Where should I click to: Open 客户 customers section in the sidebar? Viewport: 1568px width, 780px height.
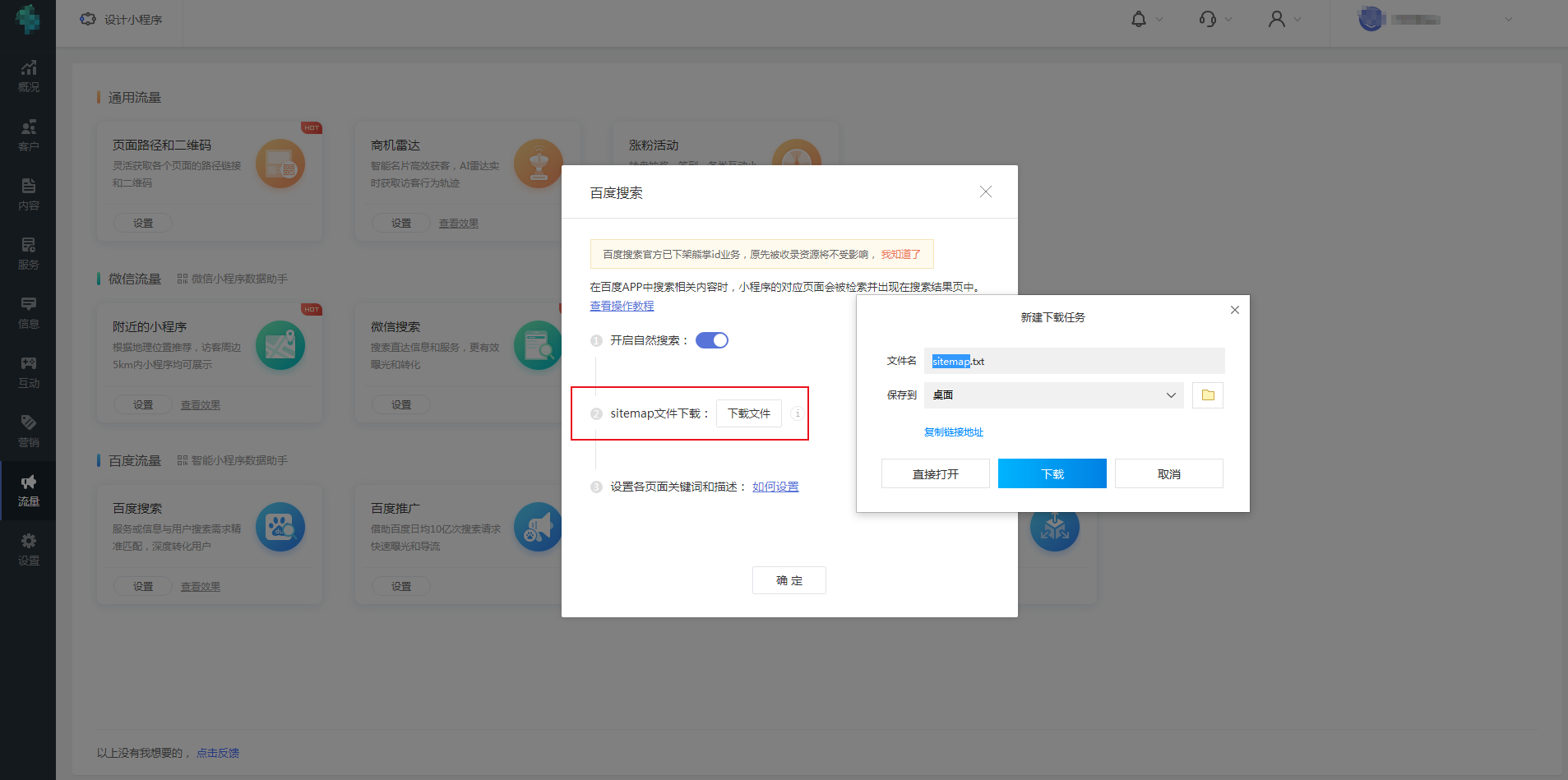click(x=28, y=136)
